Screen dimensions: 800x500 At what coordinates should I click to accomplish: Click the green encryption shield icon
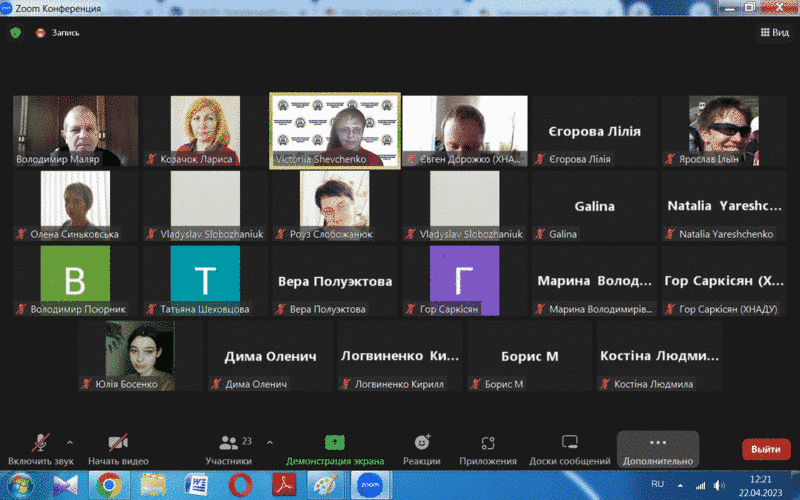click(15, 32)
